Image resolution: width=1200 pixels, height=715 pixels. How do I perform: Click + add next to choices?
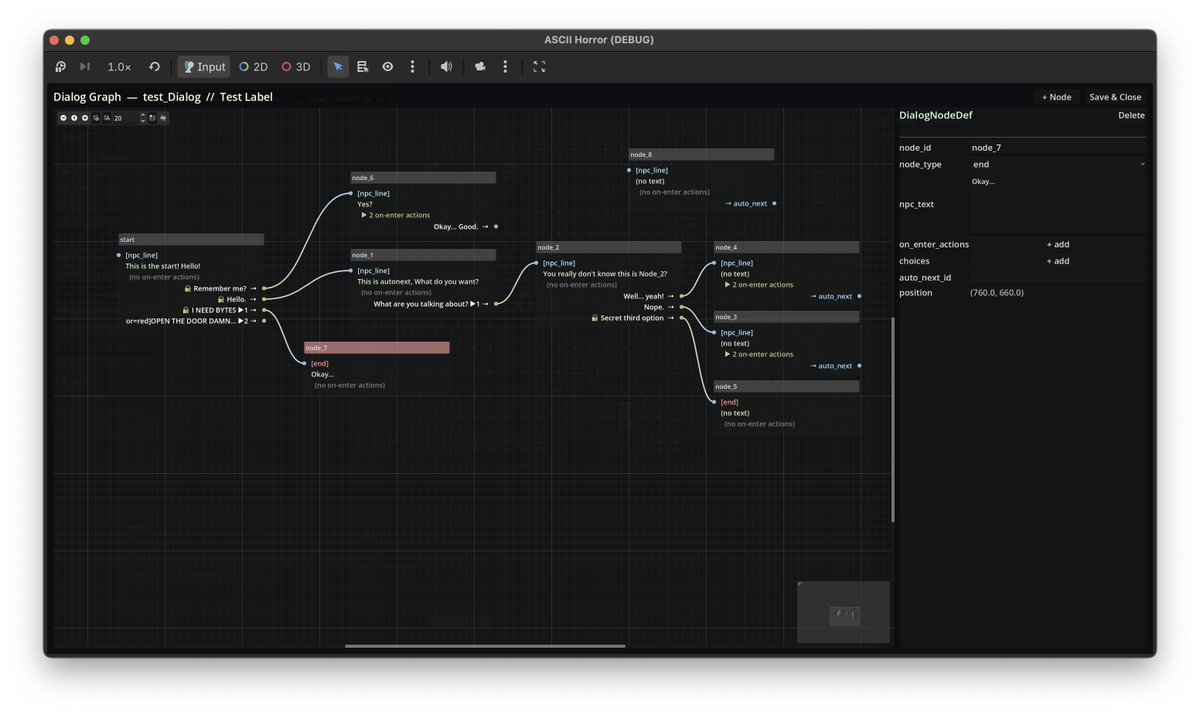(1058, 261)
